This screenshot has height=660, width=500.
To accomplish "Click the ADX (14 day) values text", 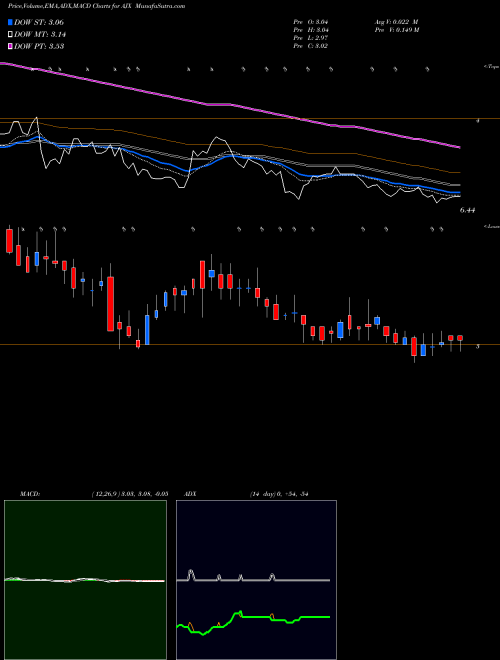I will coord(279,494).
